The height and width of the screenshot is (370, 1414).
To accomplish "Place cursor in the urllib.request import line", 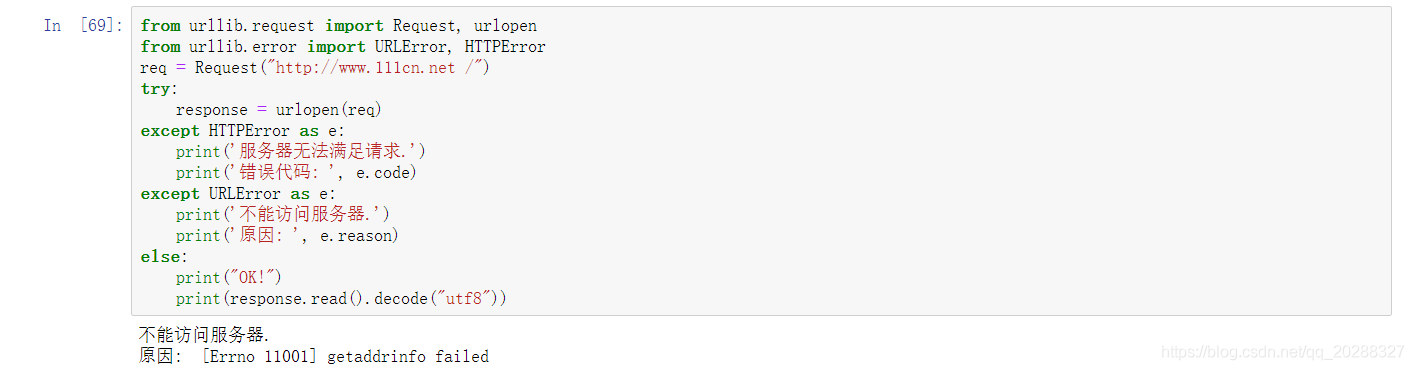I will point(338,26).
